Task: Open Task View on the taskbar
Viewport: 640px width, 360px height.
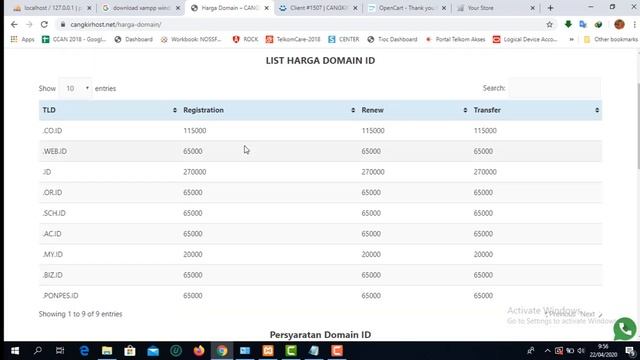Action: [60, 351]
